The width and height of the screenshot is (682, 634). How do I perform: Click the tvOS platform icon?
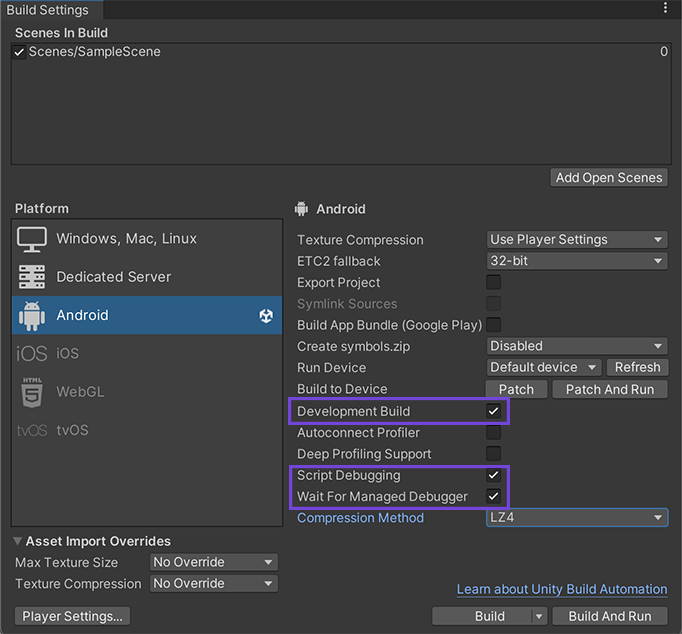click(32, 430)
